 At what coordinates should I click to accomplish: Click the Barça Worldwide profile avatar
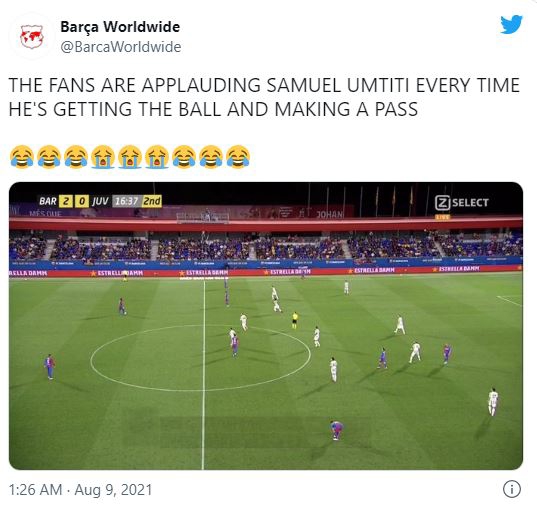pos(32,37)
